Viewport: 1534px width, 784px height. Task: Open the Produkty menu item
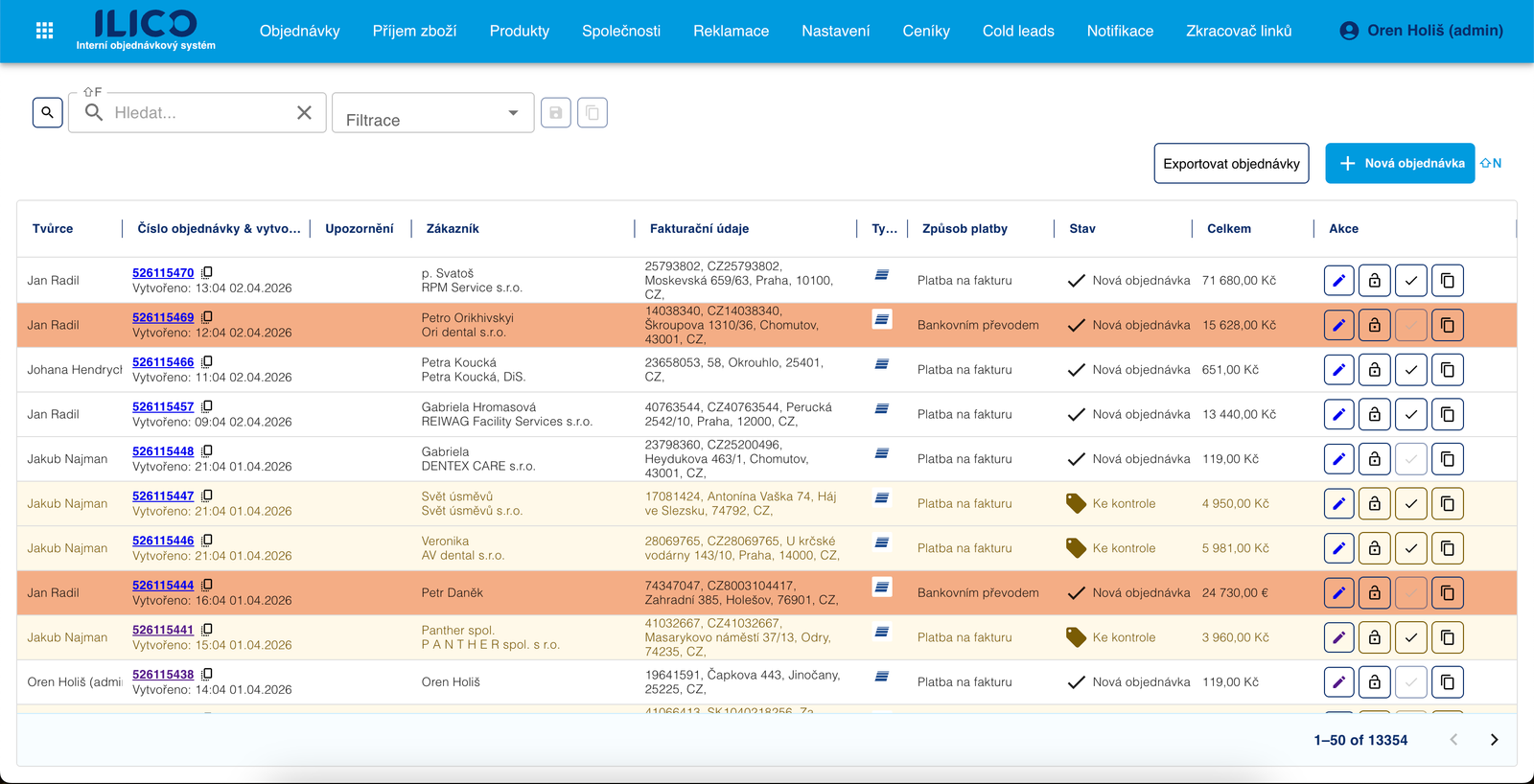coord(519,31)
